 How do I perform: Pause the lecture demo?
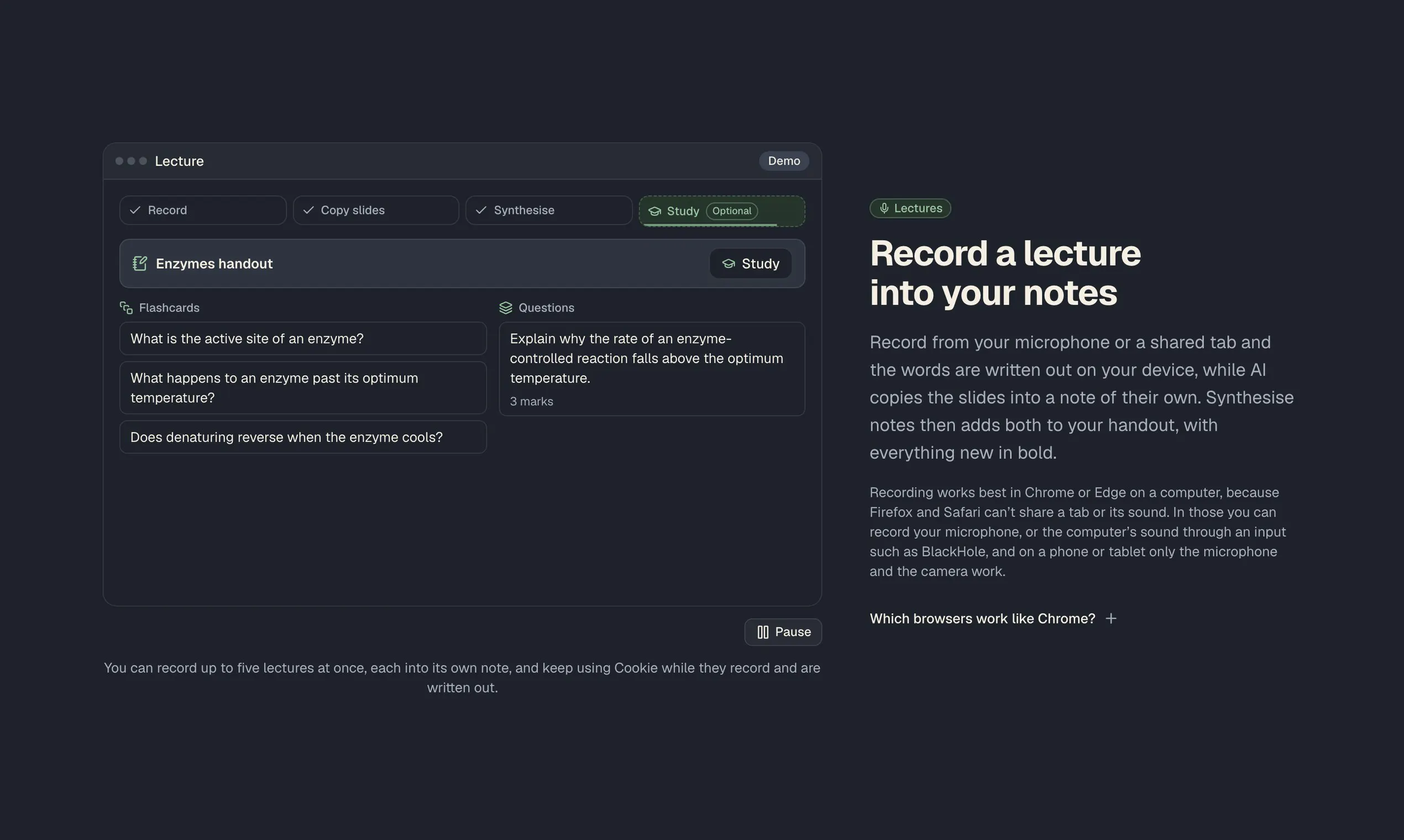click(783, 632)
